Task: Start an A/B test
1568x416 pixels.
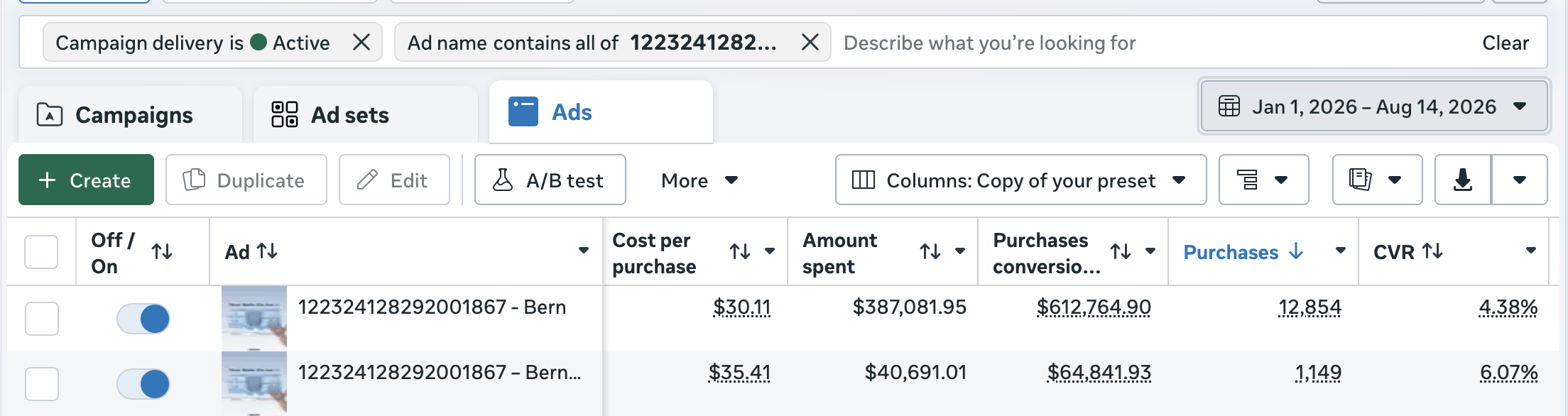Action: tap(550, 180)
